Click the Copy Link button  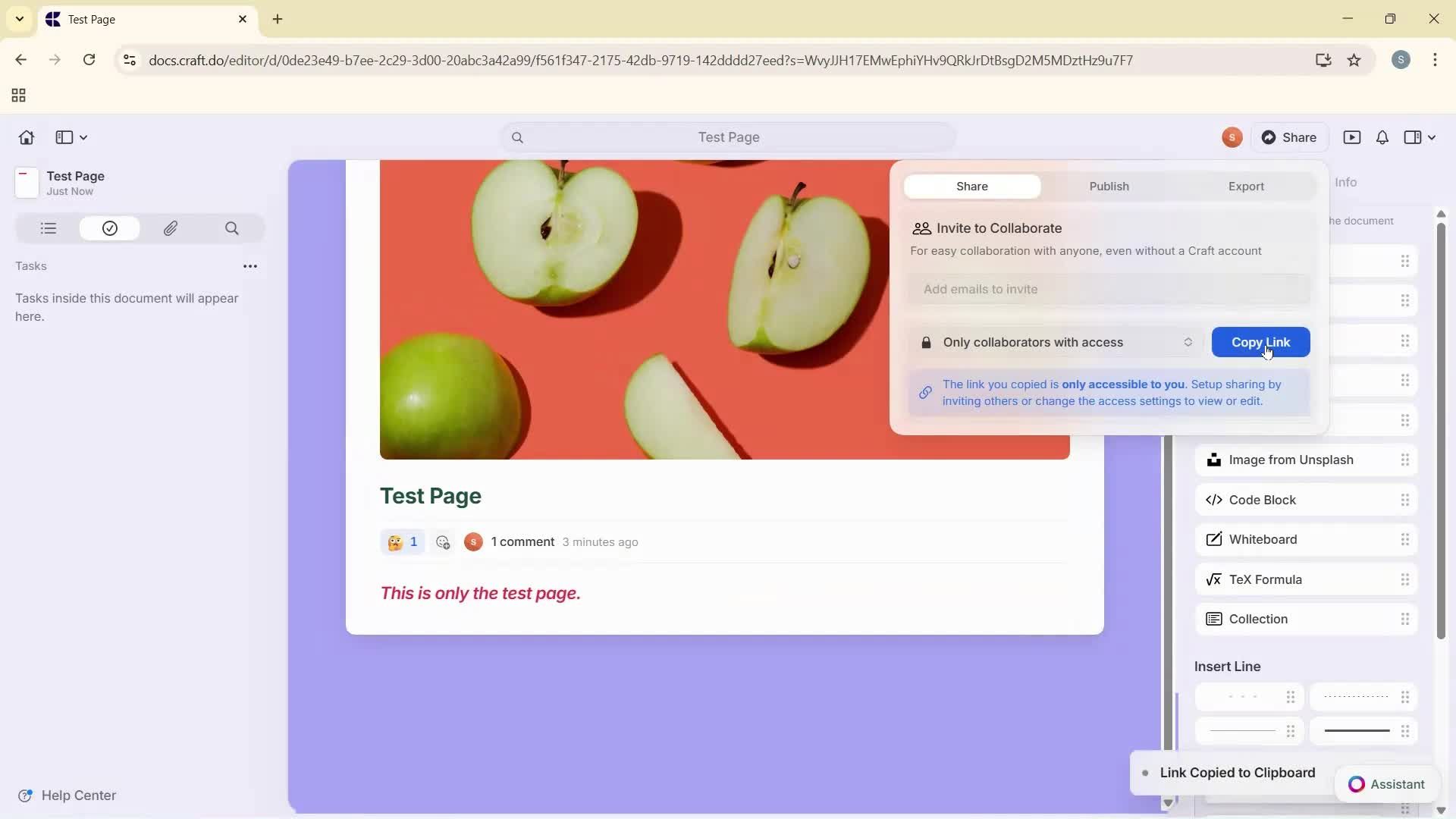click(1260, 342)
